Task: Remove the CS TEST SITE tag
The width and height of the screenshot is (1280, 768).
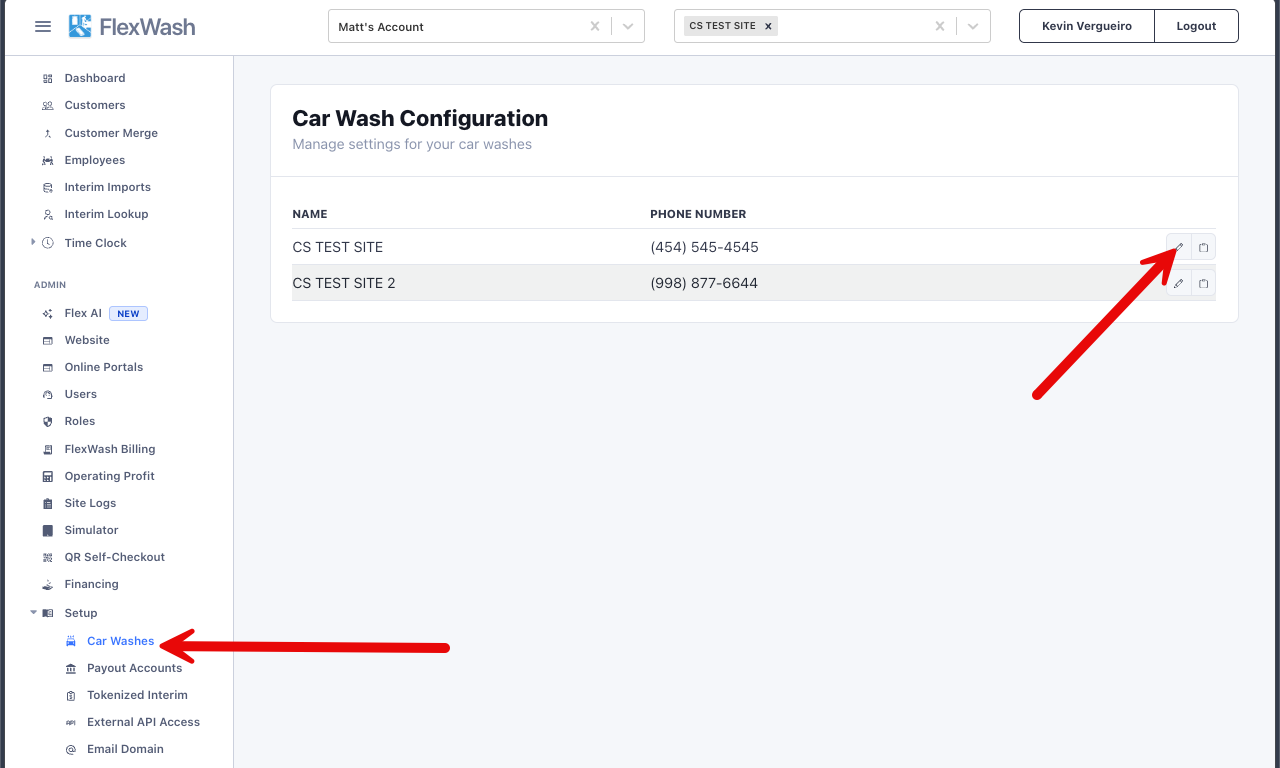Action: (x=768, y=26)
